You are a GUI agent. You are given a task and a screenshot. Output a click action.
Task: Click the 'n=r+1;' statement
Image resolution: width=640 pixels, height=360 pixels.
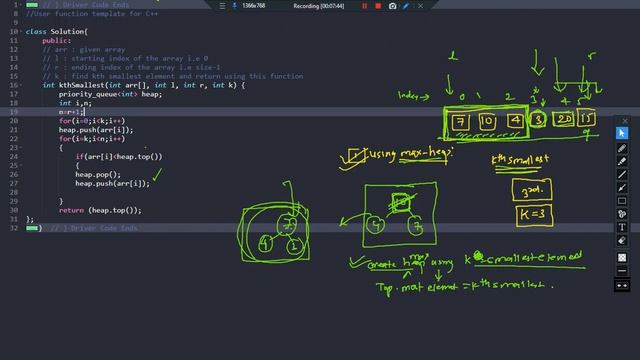(x=71, y=112)
